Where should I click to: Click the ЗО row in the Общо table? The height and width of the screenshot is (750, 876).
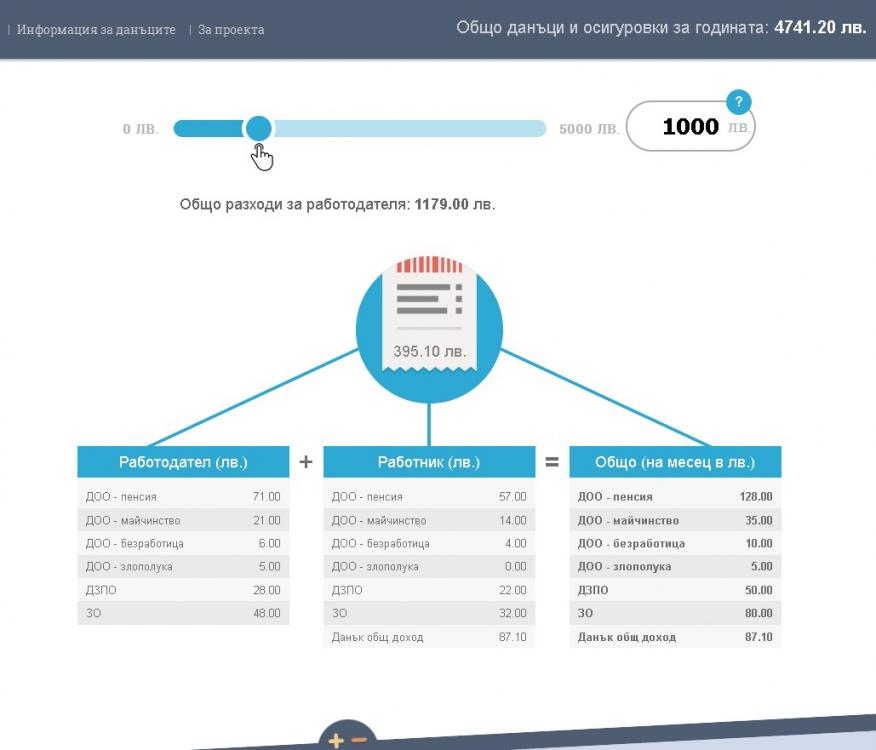click(x=675, y=613)
